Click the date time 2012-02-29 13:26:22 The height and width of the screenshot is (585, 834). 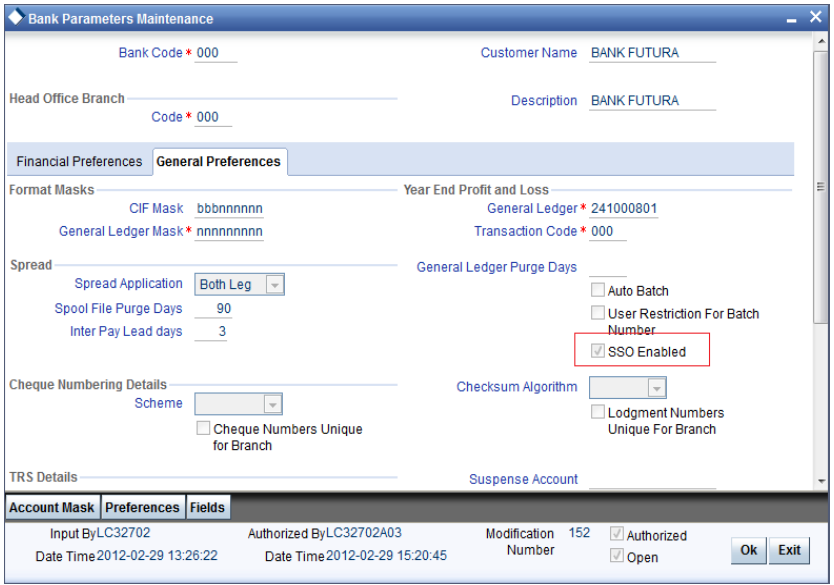pos(157,556)
